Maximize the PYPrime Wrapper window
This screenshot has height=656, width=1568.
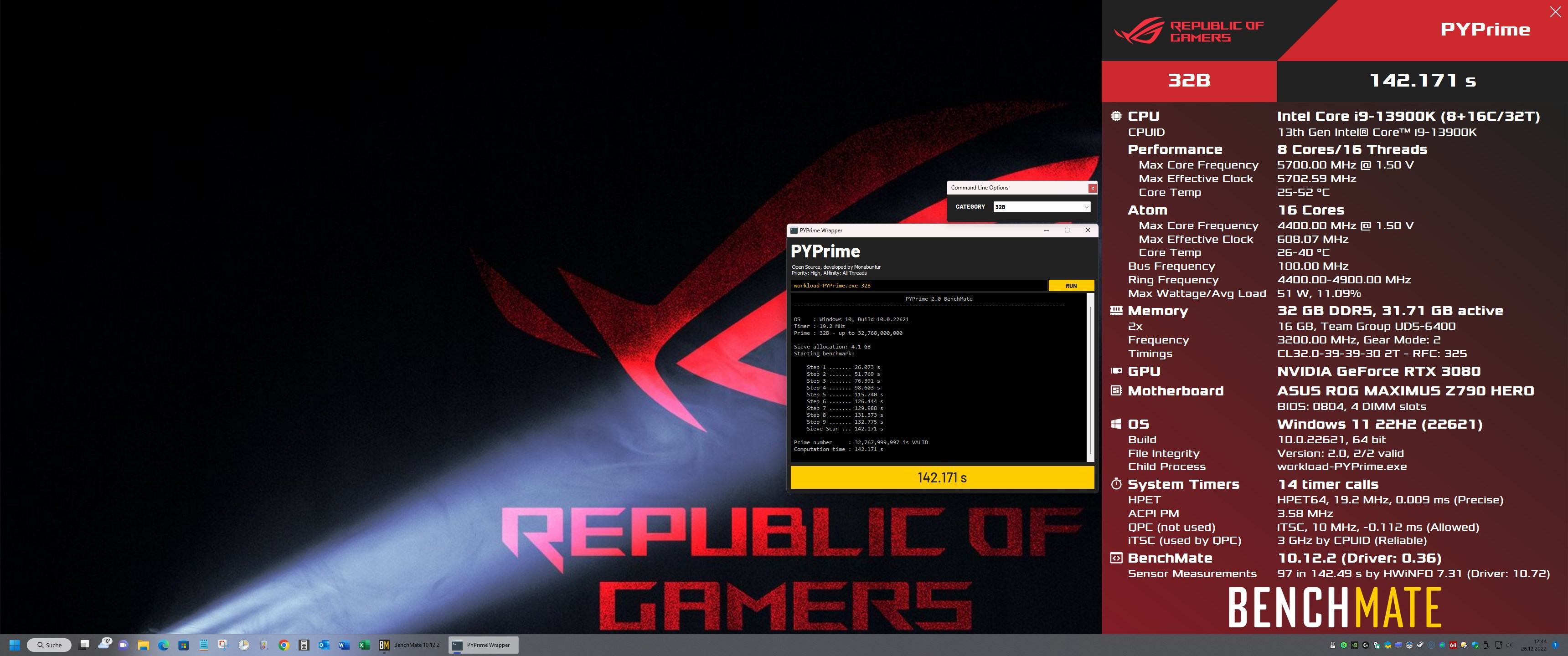1067,230
